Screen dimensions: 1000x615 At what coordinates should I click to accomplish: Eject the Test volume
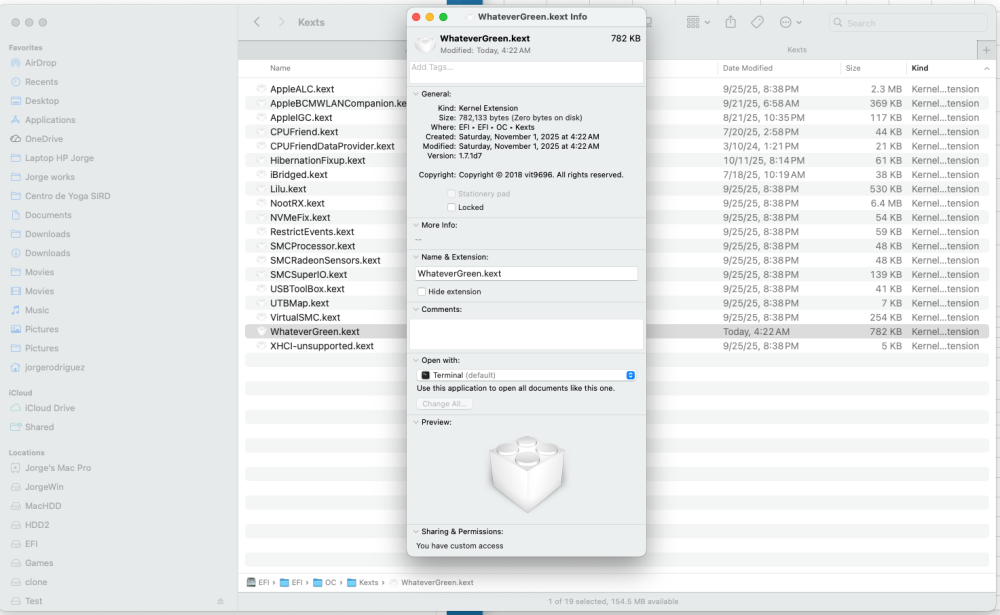click(x=220, y=601)
